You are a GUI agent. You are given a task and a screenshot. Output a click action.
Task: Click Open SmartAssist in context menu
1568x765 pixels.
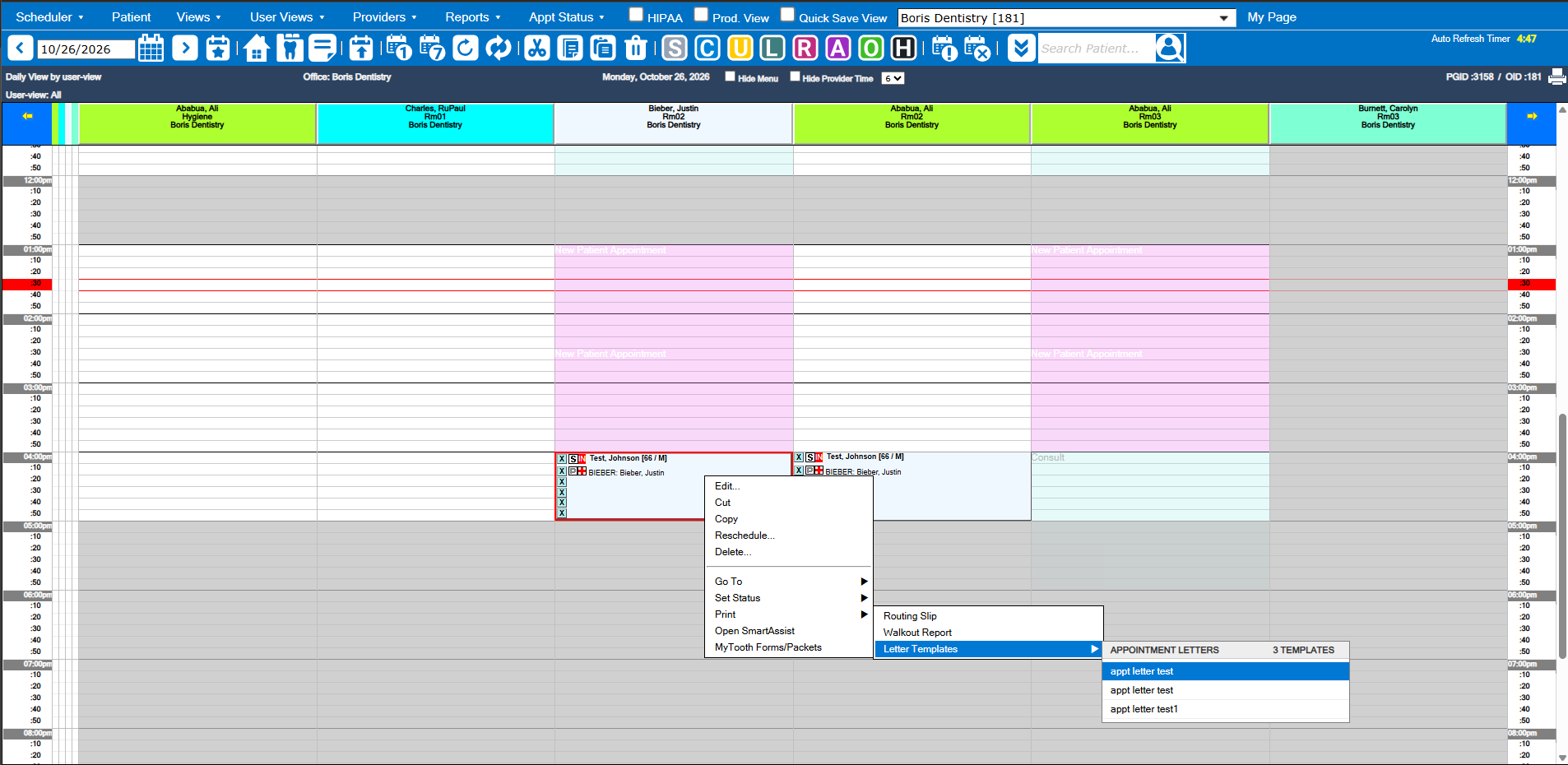coord(790,631)
